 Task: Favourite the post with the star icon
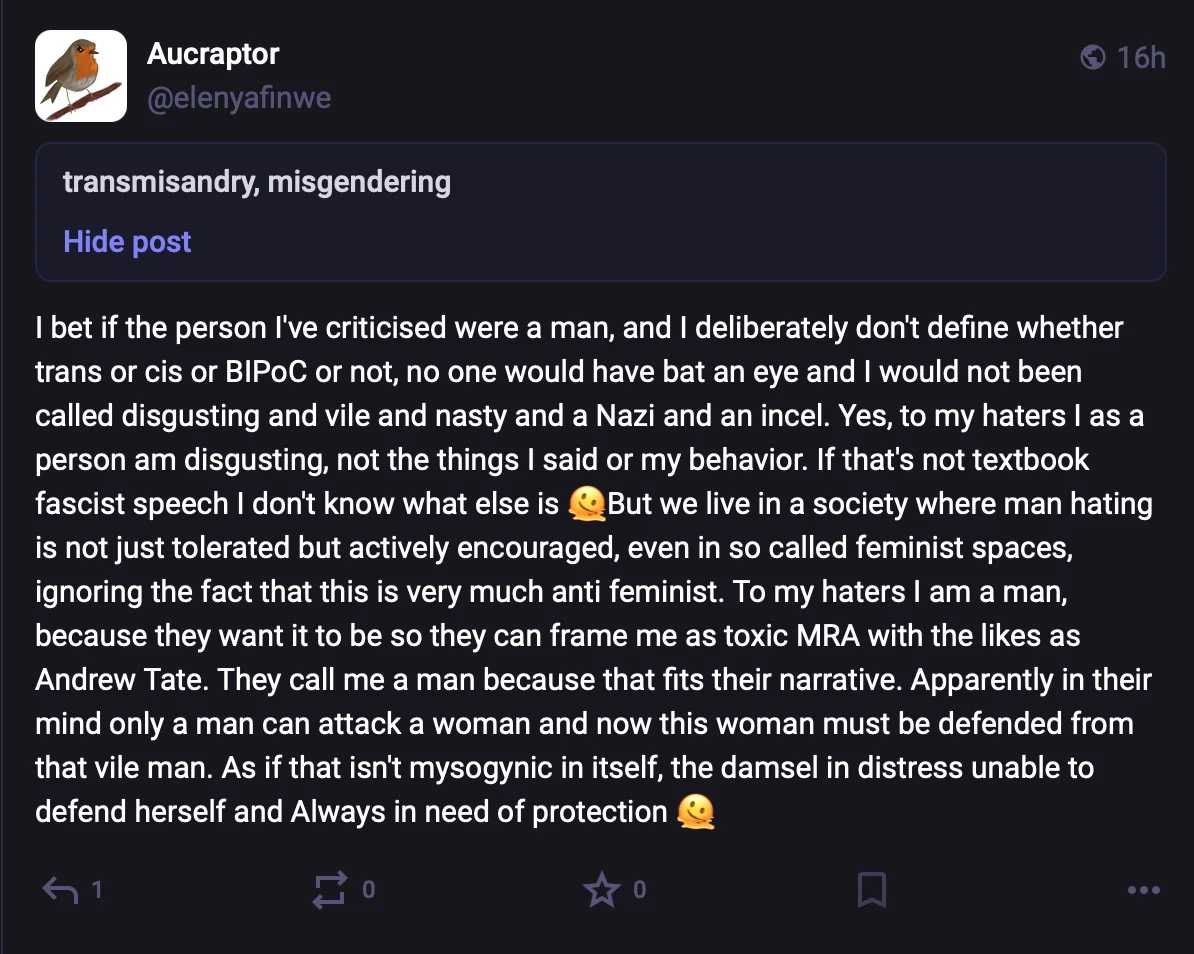pos(601,889)
